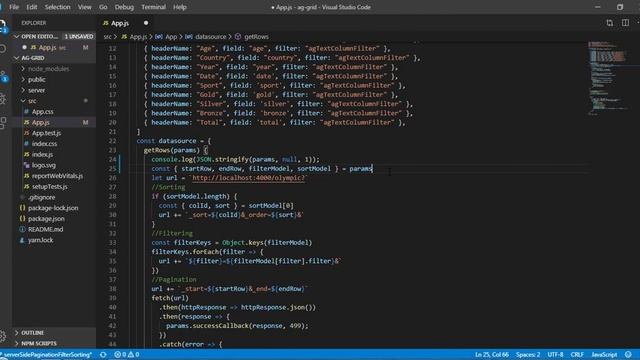640x360 pixels.
Task: Click the feedback smiley icon in status bar
Action: 628,354
